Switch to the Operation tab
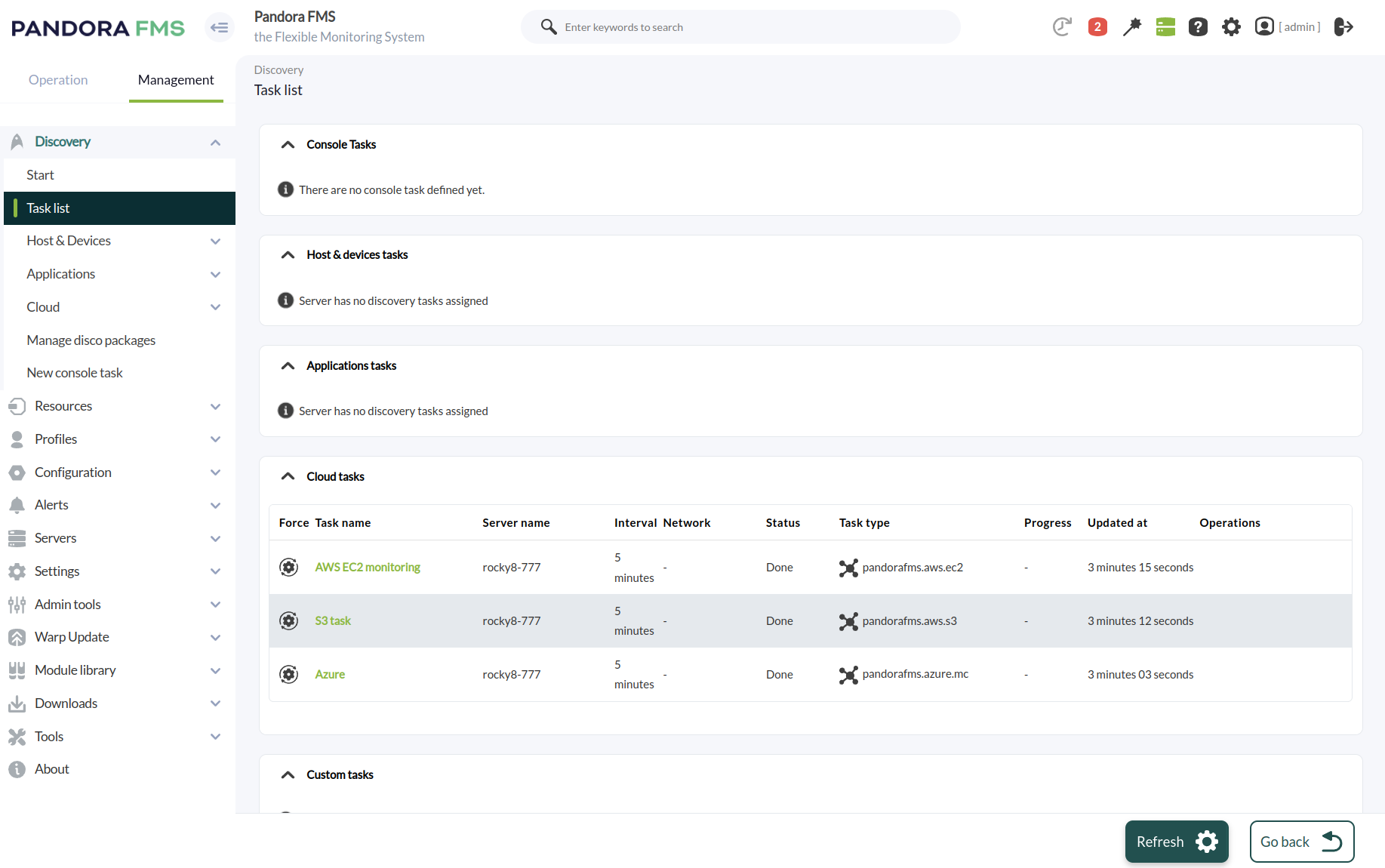This screenshot has height=868, width=1385. point(58,80)
